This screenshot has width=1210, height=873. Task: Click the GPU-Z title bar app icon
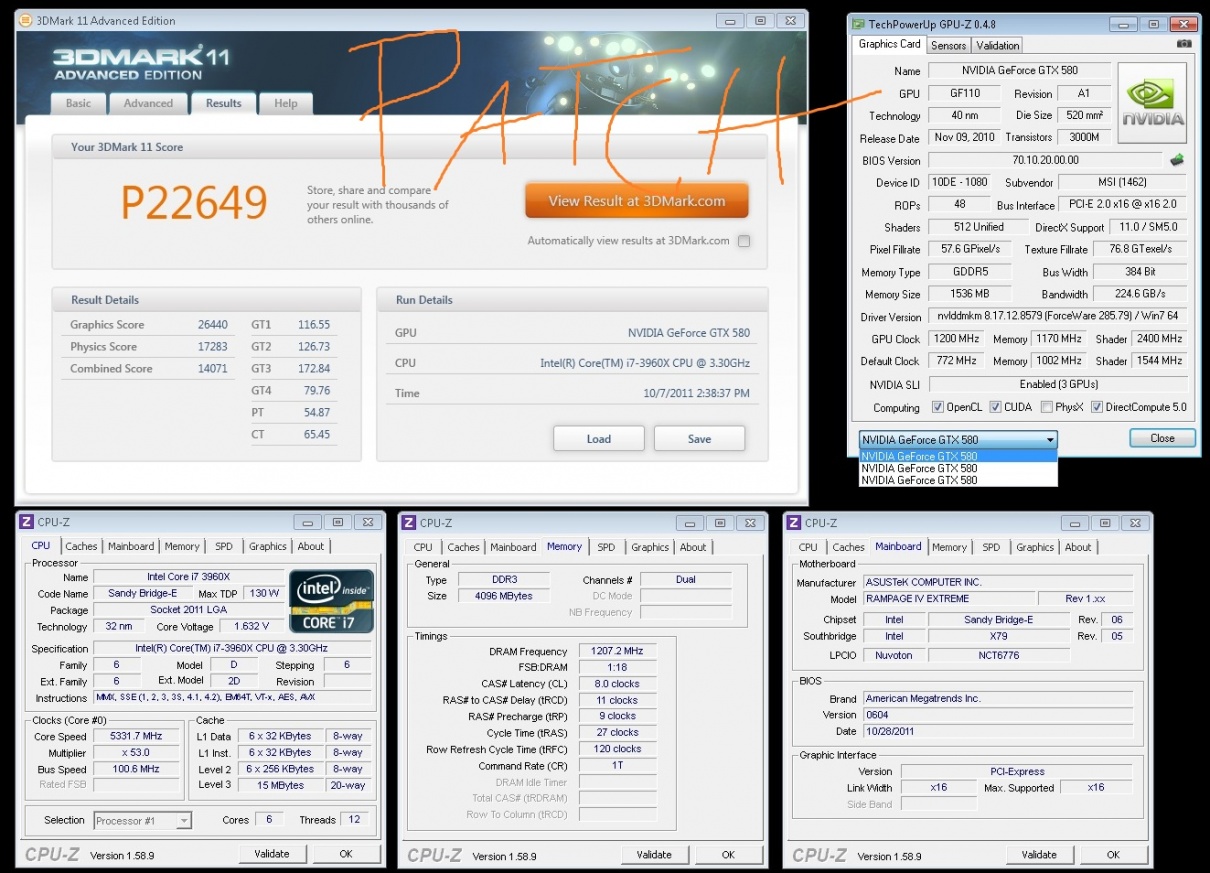858,24
